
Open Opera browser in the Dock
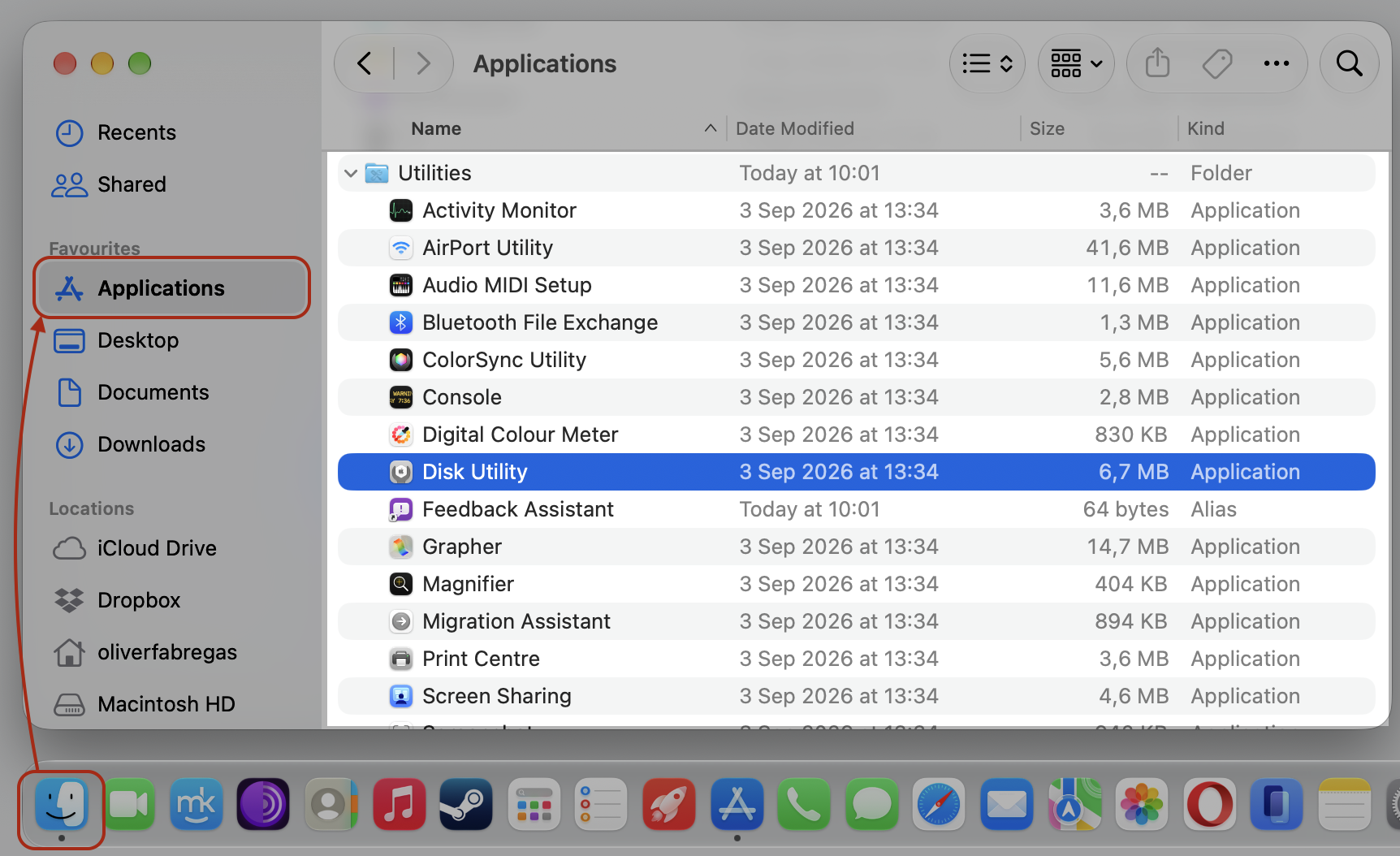1209,804
